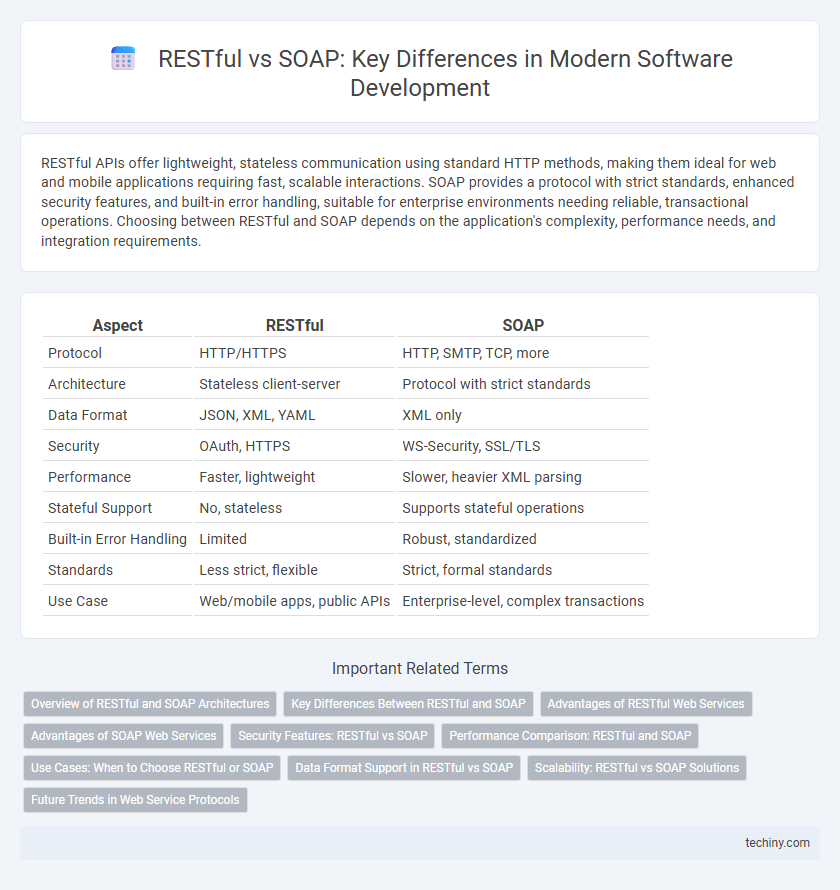Image resolution: width=840 pixels, height=890 pixels.
Task: Select 'Advantages of SOAP Web Services' tag
Action: pyautogui.click(x=124, y=736)
